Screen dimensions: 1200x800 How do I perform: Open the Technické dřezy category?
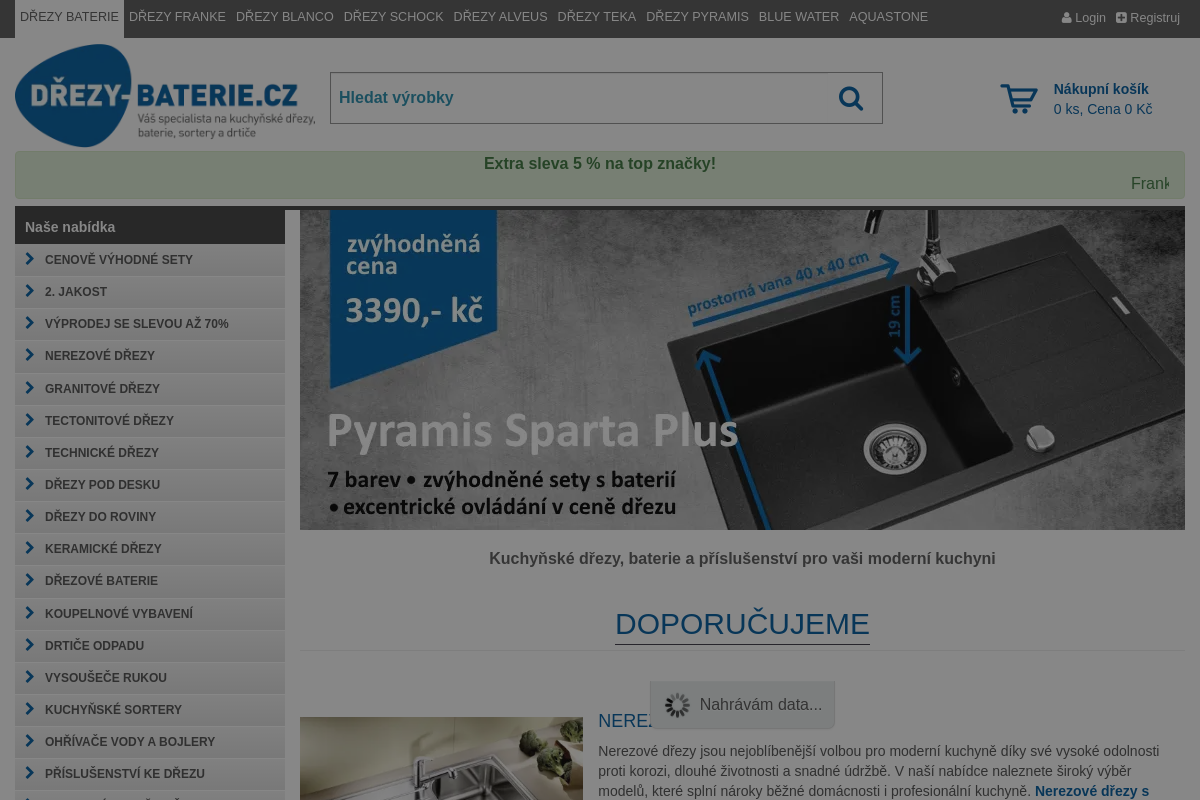pyautogui.click(x=150, y=452)
